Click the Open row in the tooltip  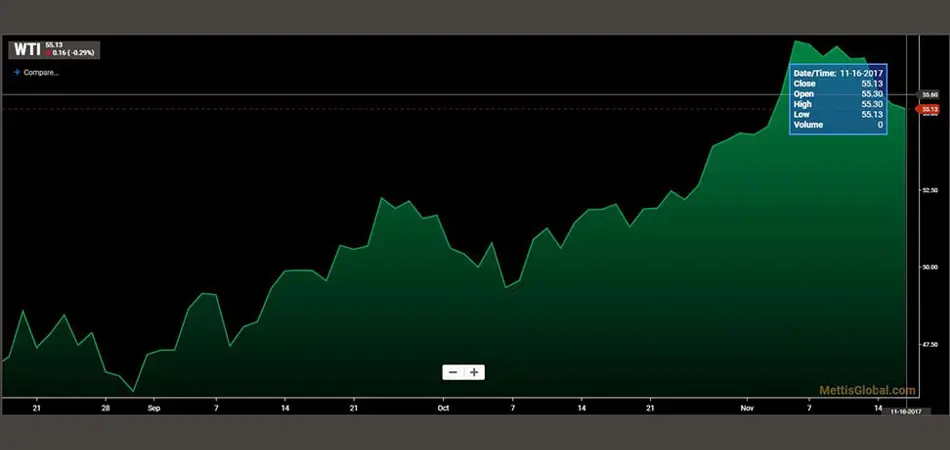pos(838,94)
